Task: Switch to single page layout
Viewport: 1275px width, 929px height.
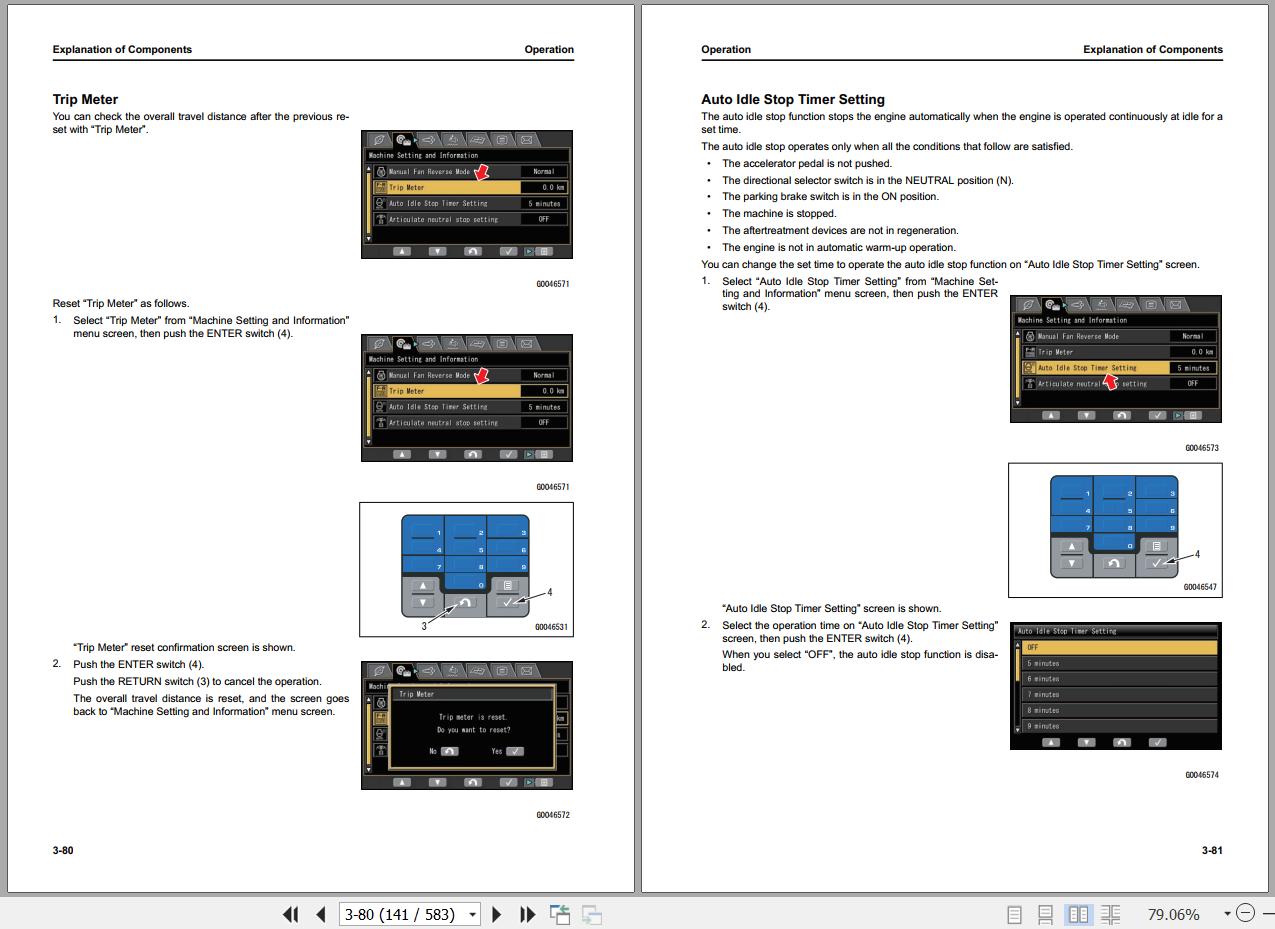Action: [1014, 914]
